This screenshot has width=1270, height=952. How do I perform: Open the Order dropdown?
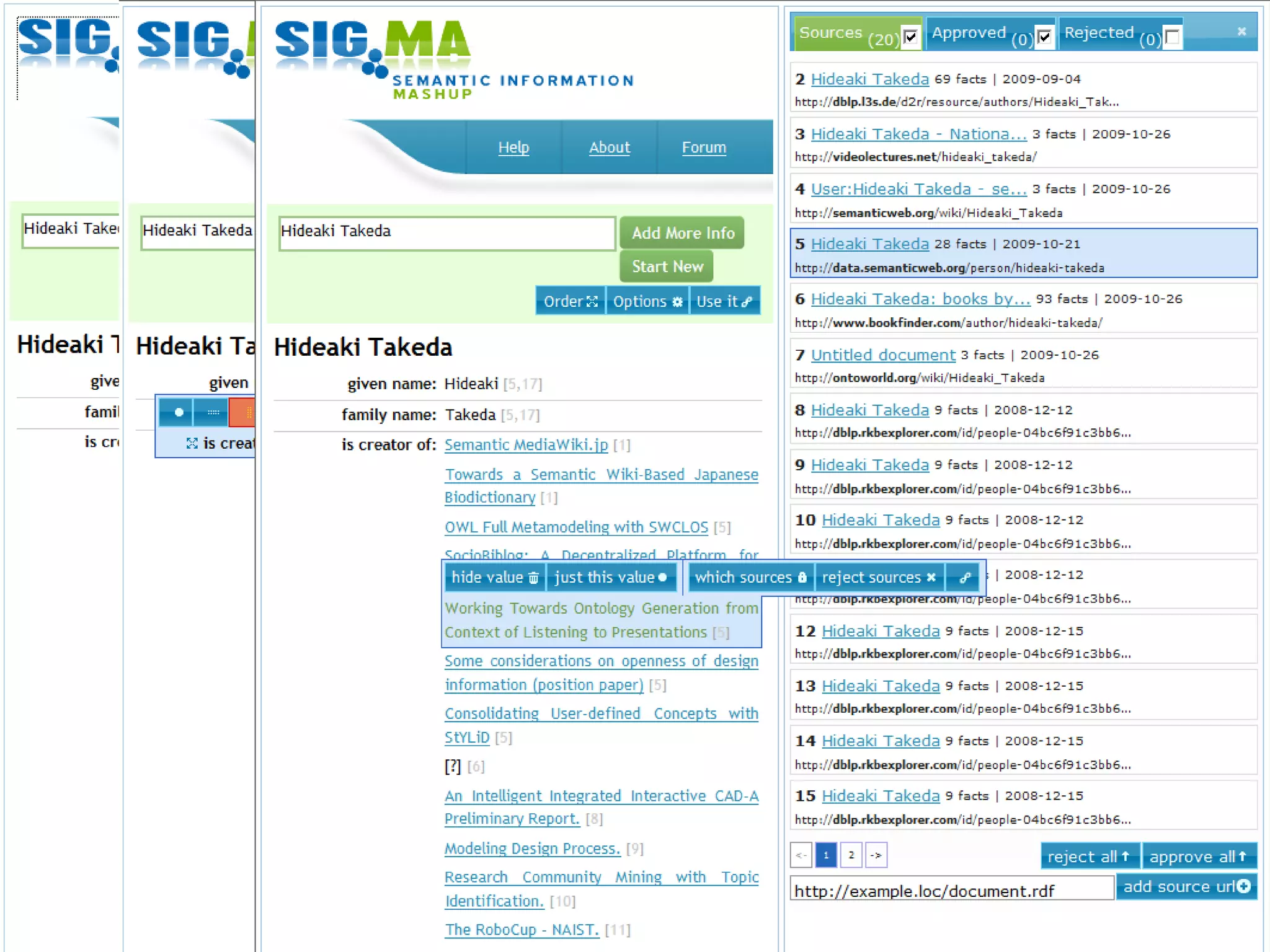[x=570, y=301]
